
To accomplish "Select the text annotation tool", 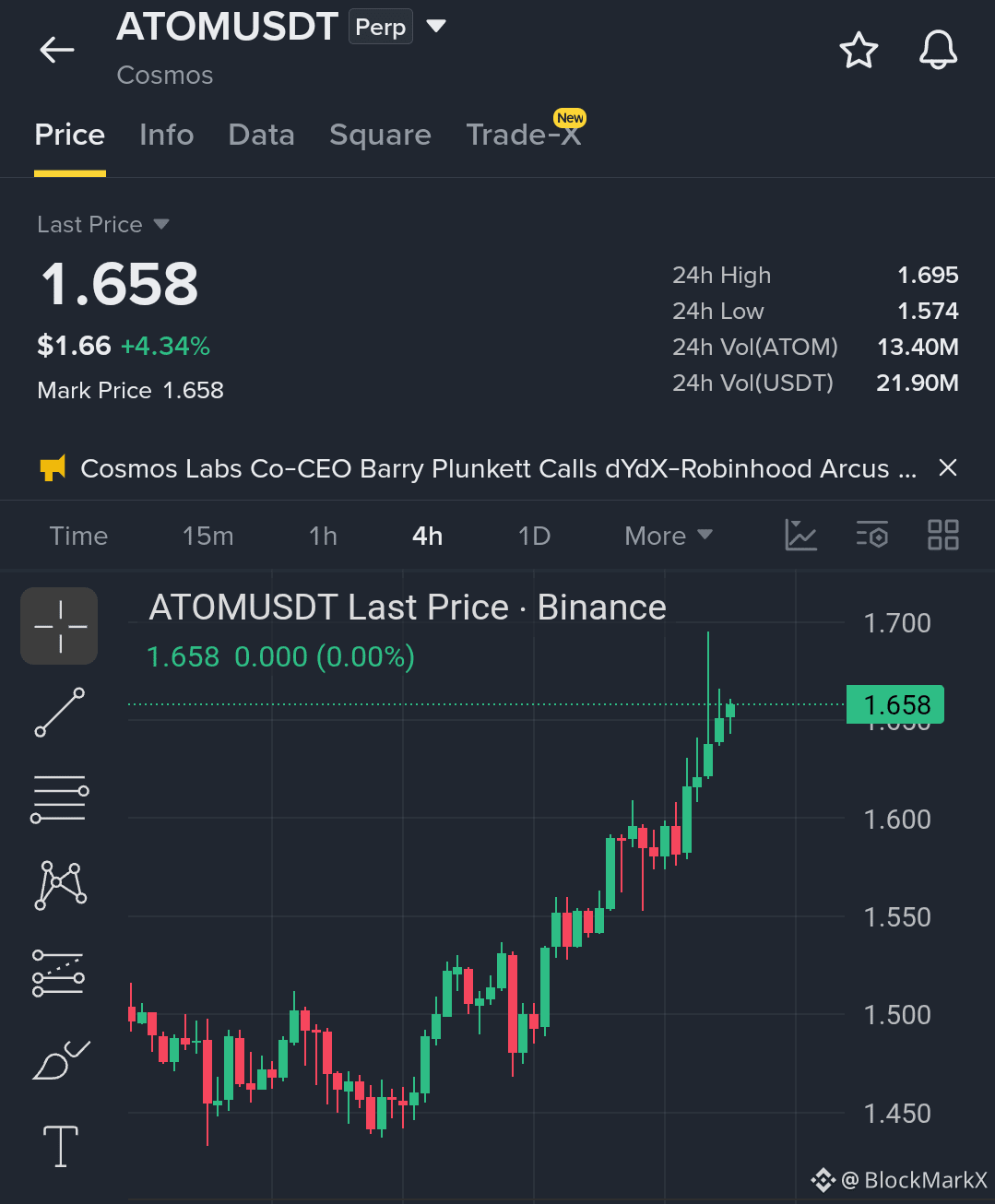I will [61, 1146].
